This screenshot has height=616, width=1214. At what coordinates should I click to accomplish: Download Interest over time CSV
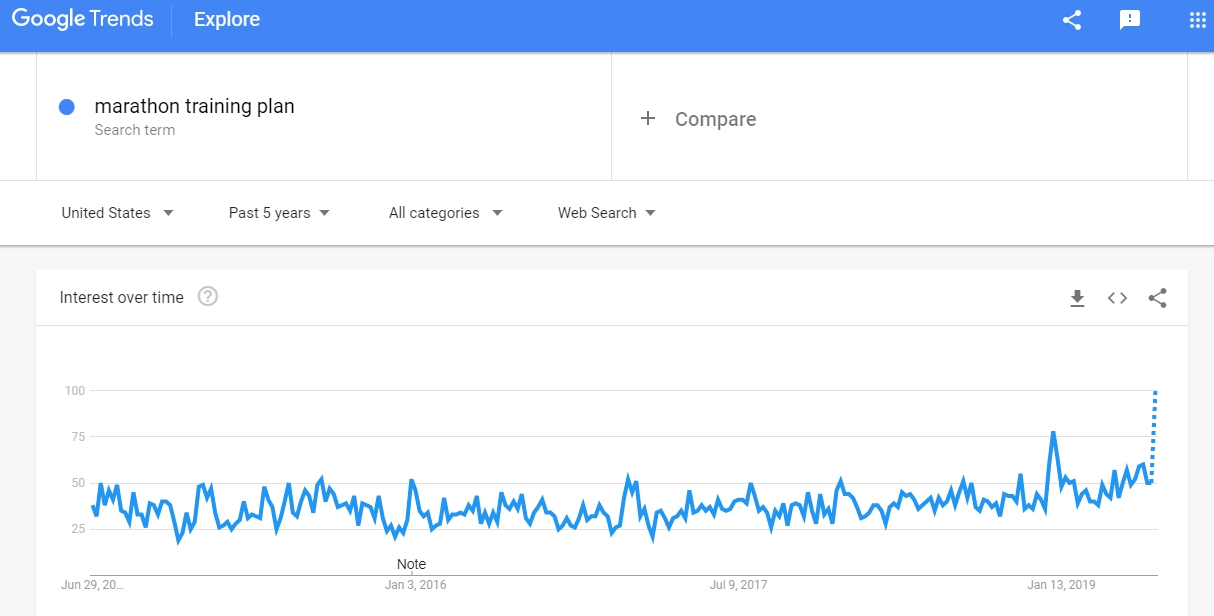click(1077, 298)
